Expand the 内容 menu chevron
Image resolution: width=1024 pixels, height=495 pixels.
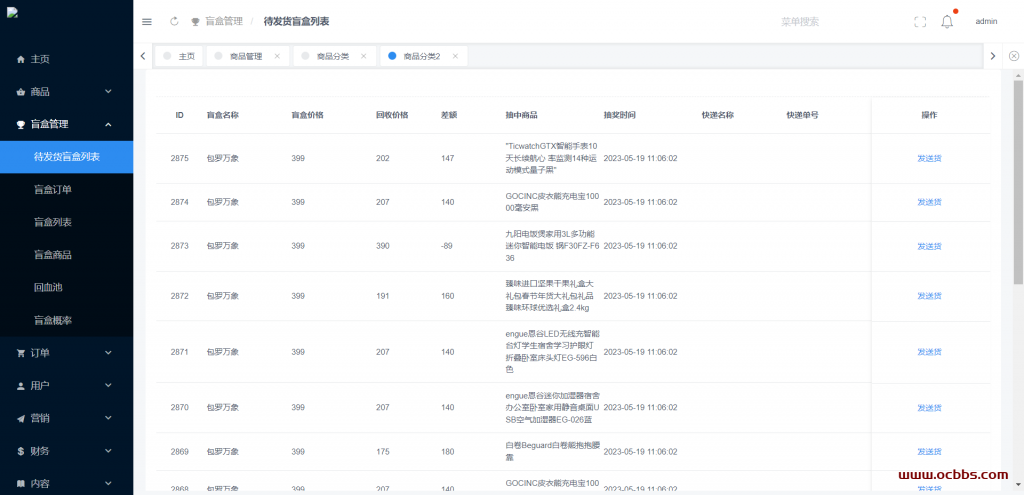(108, 483)
